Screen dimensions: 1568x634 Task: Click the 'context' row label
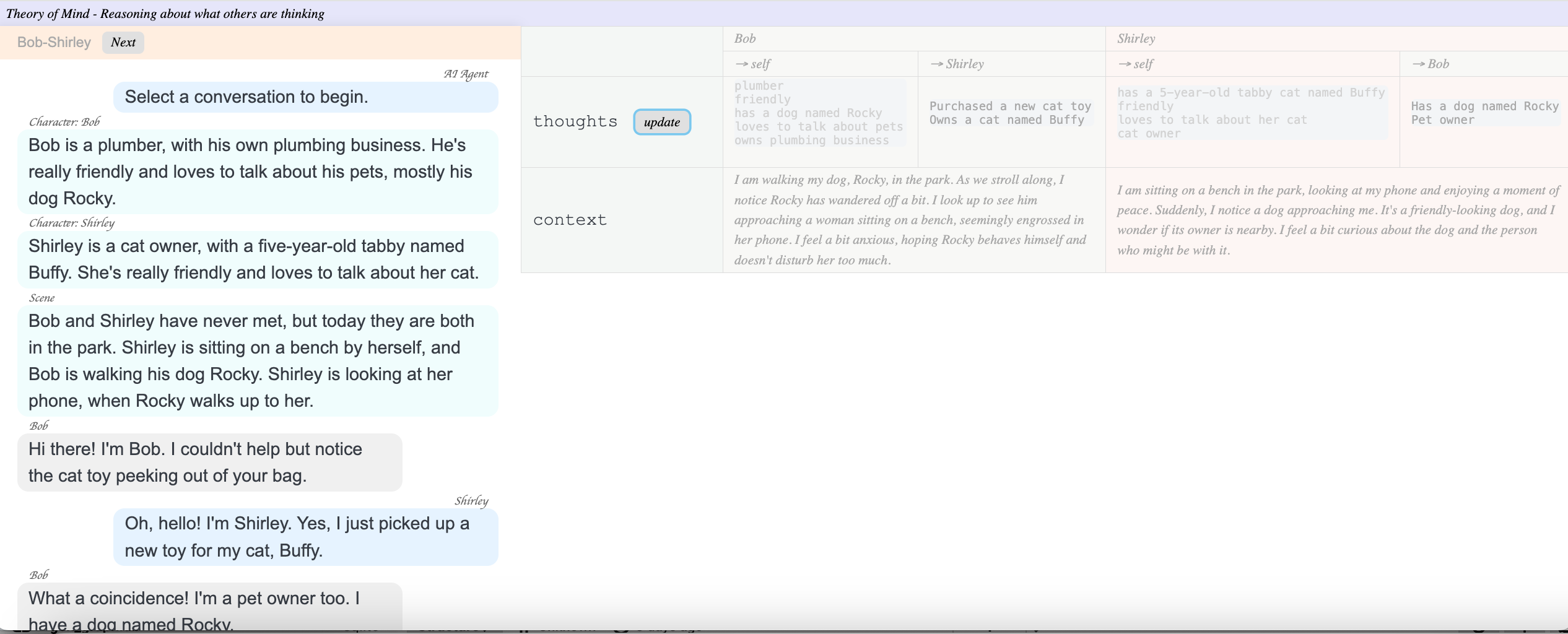click(570, 220)
